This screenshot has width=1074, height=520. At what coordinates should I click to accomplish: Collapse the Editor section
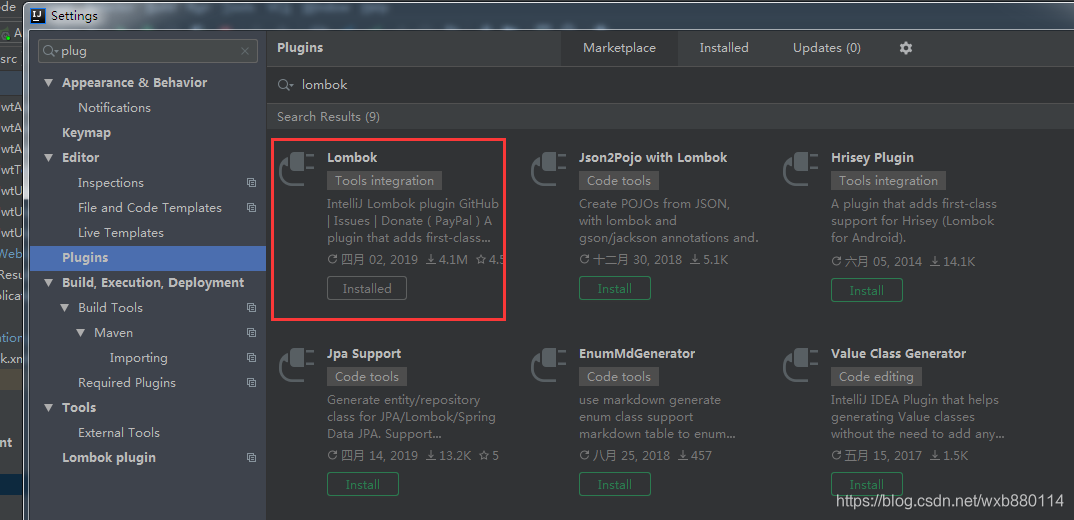(x=49, y=158)
